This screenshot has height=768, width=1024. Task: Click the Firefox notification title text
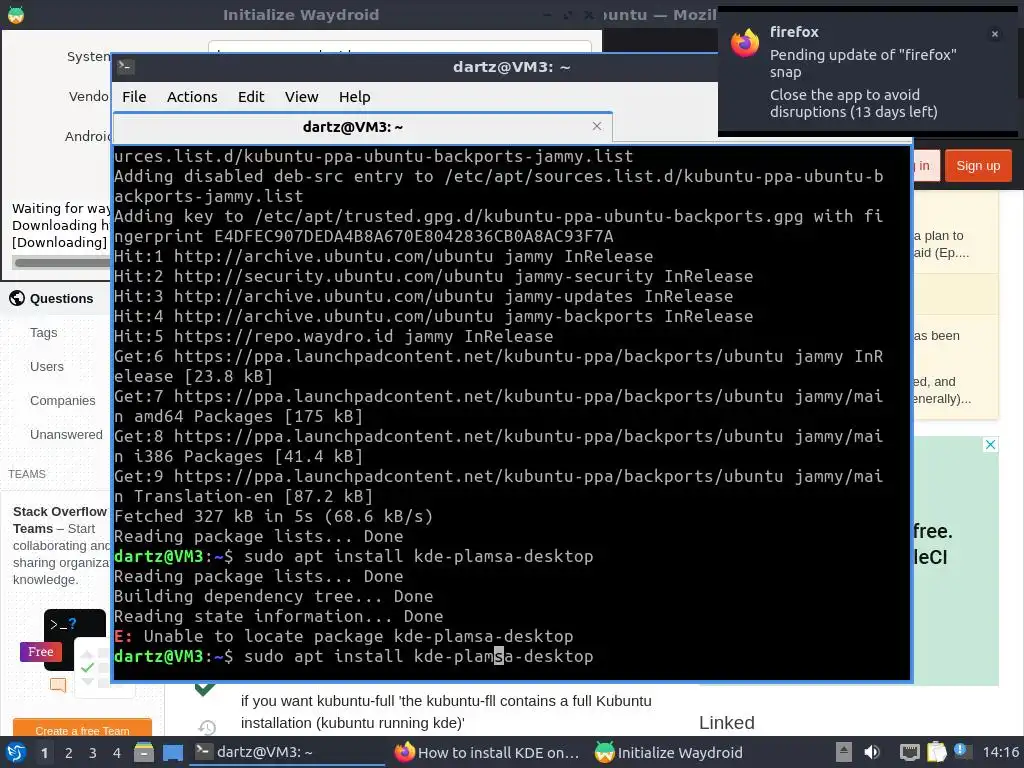(x=793, y=32)
